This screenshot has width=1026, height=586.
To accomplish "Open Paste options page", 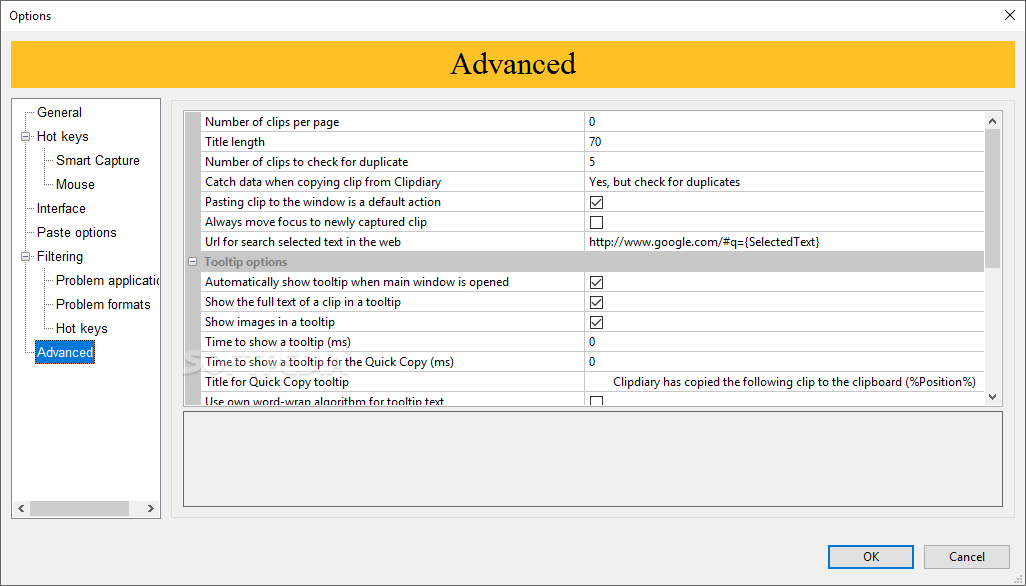I will point(77,232).
